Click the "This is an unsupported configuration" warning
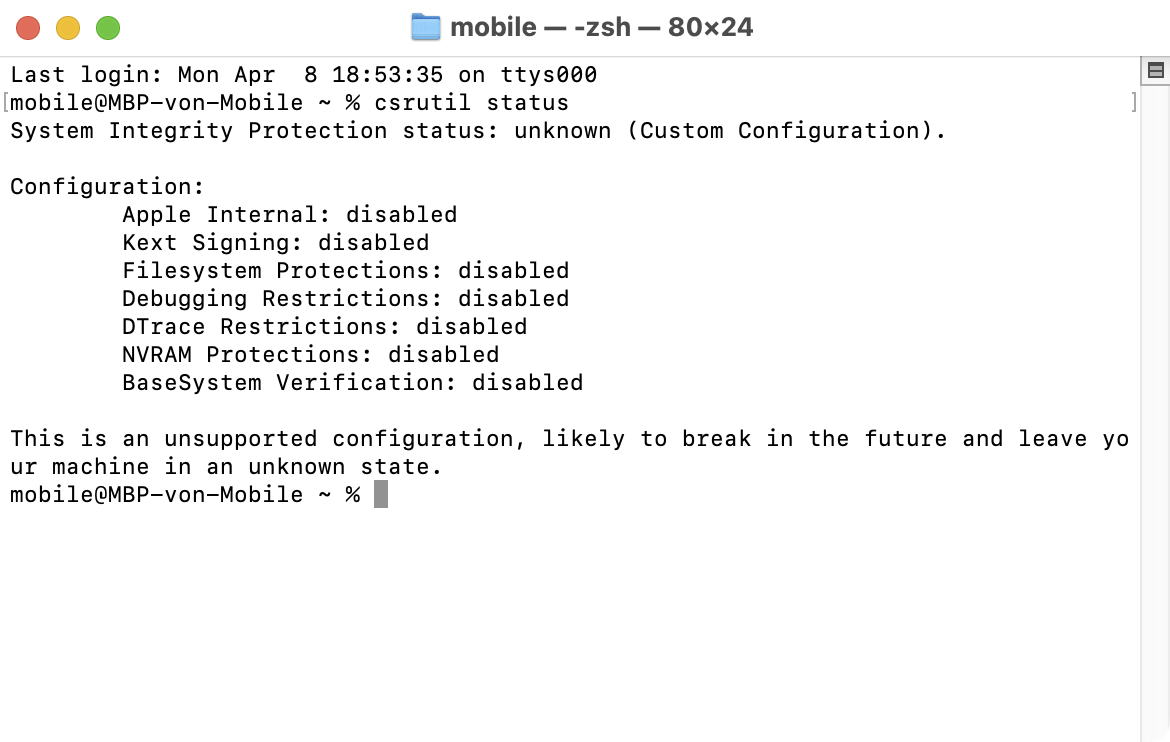This screenshot has height=742, width=1170. 569,439
